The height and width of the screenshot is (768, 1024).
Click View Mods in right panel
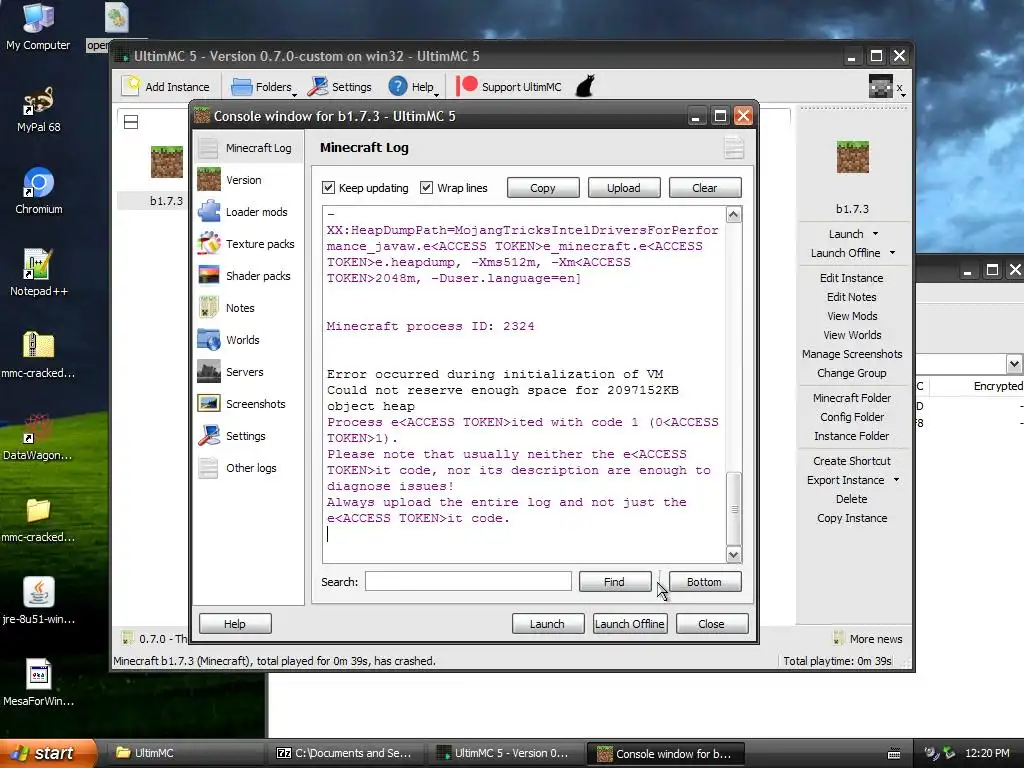point(852,316)
